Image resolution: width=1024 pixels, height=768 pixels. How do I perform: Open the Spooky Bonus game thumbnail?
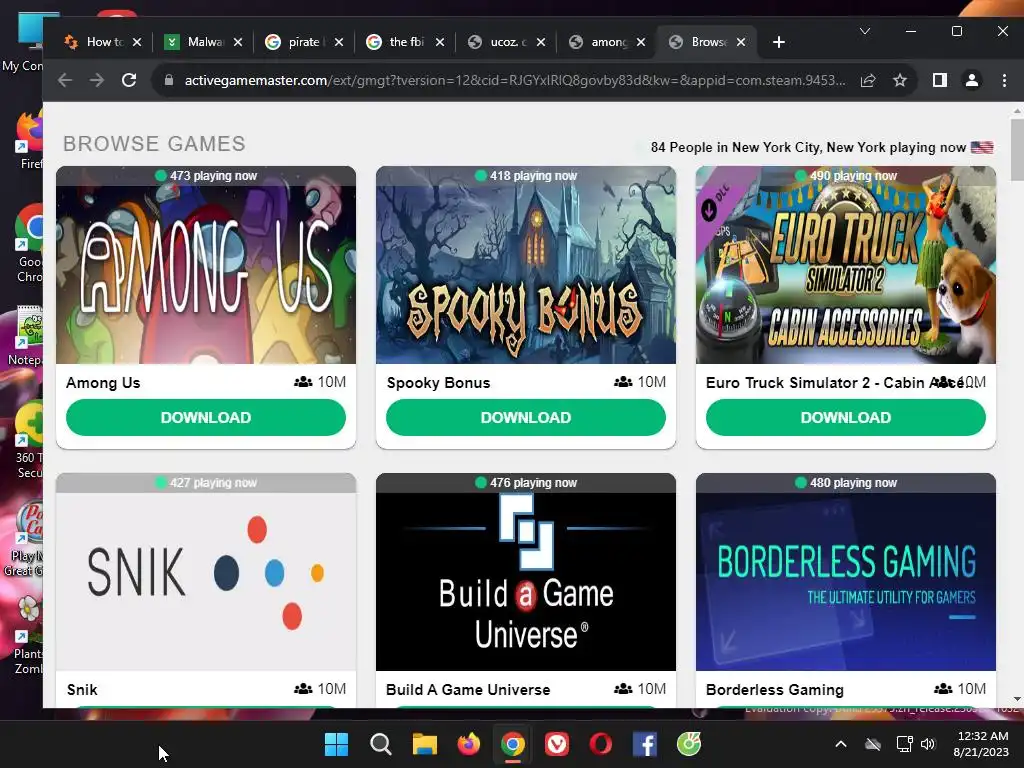(x=526, y=265)
